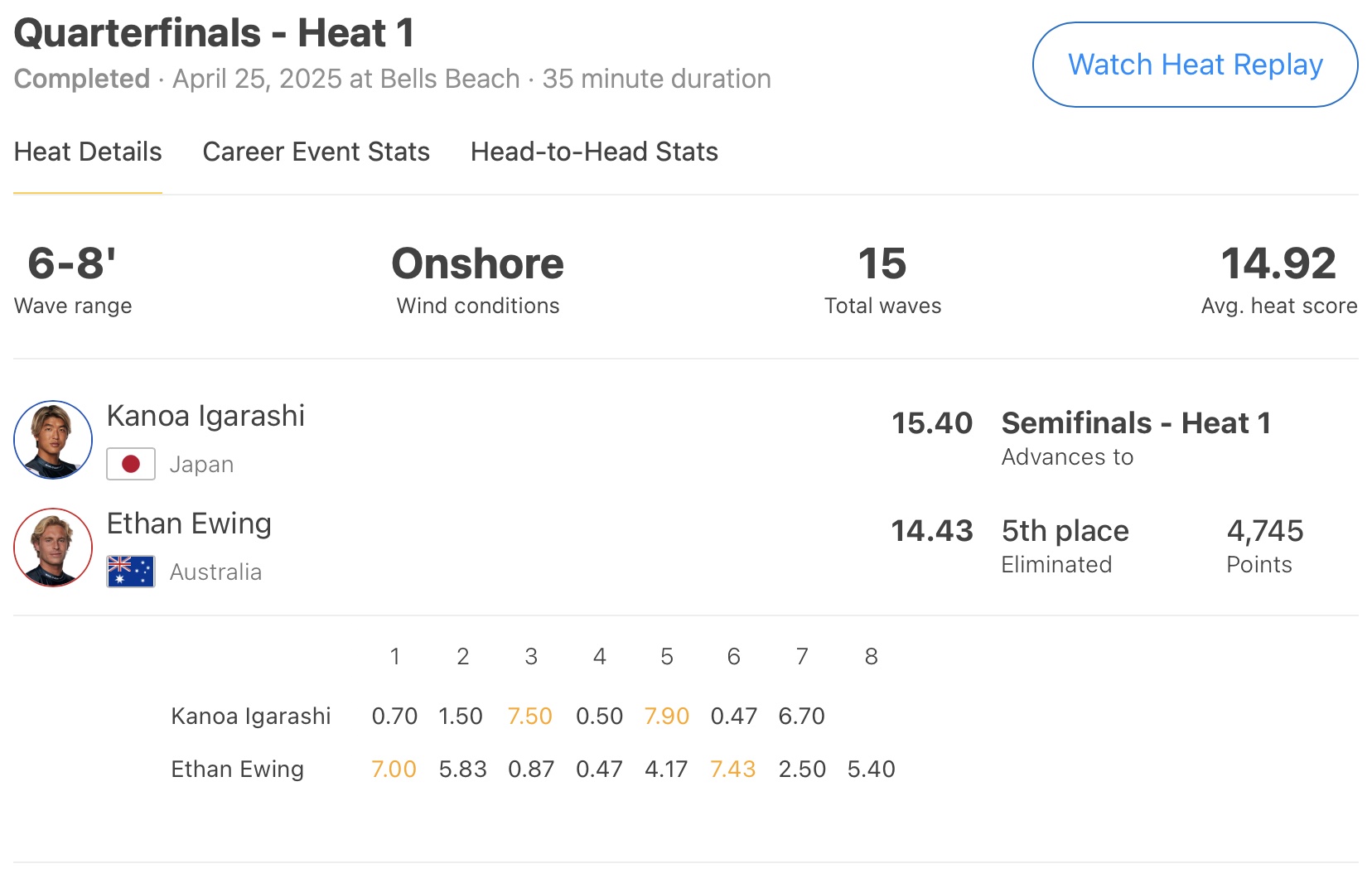Viewport: 1372px width, 883px height.
Task: Open Kanoa Igarashi's athlete name link
Action: coord(205,416)
